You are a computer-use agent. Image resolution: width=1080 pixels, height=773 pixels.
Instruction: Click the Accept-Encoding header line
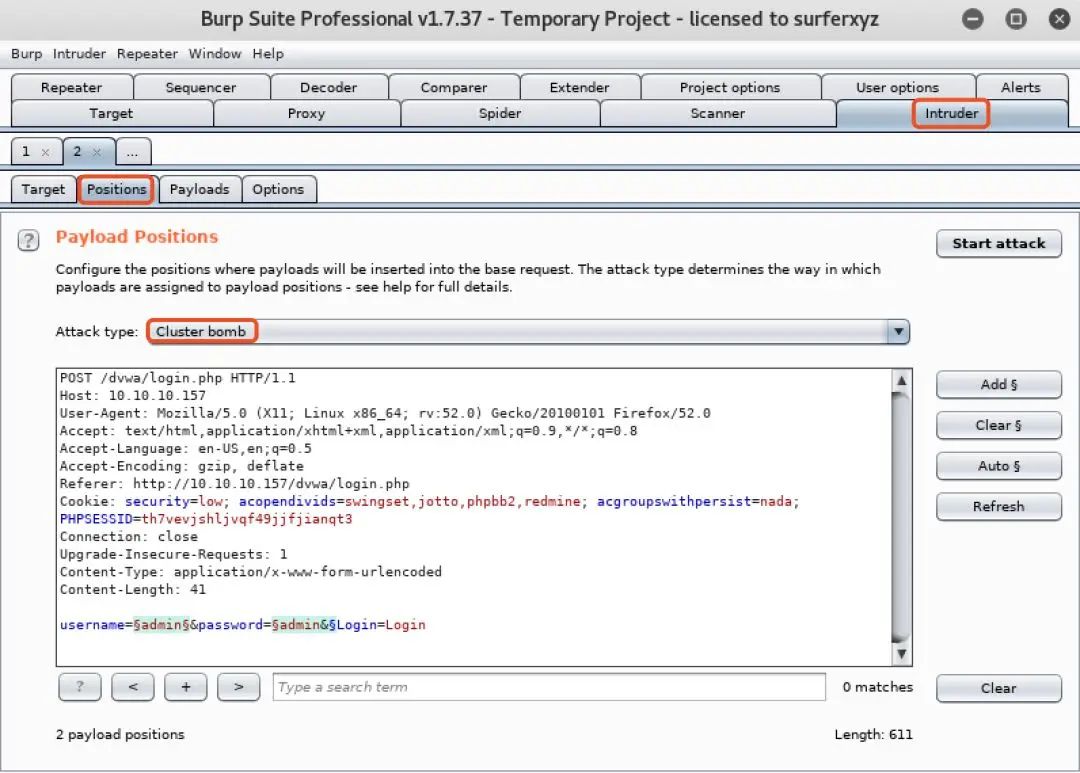tap(182, 466)
